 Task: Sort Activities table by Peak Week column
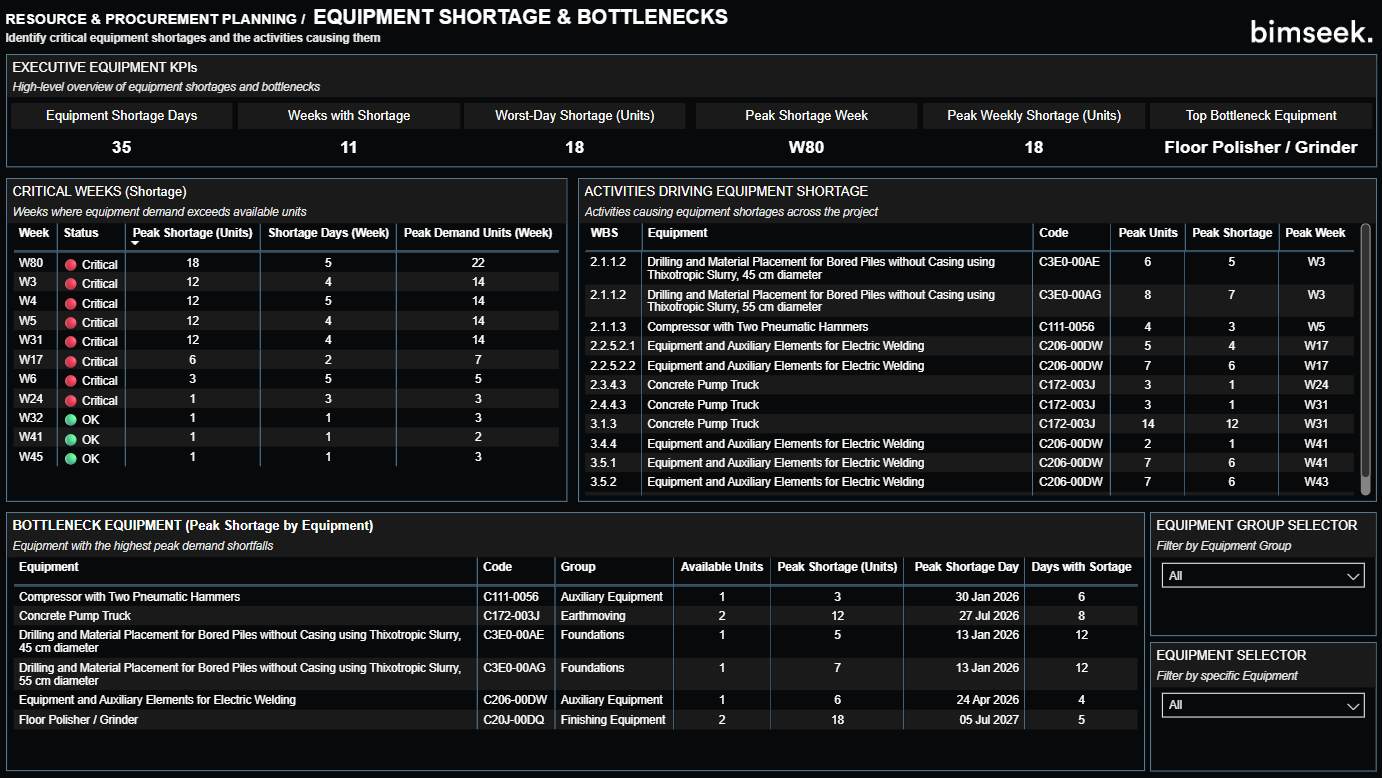pos(1317,233)
